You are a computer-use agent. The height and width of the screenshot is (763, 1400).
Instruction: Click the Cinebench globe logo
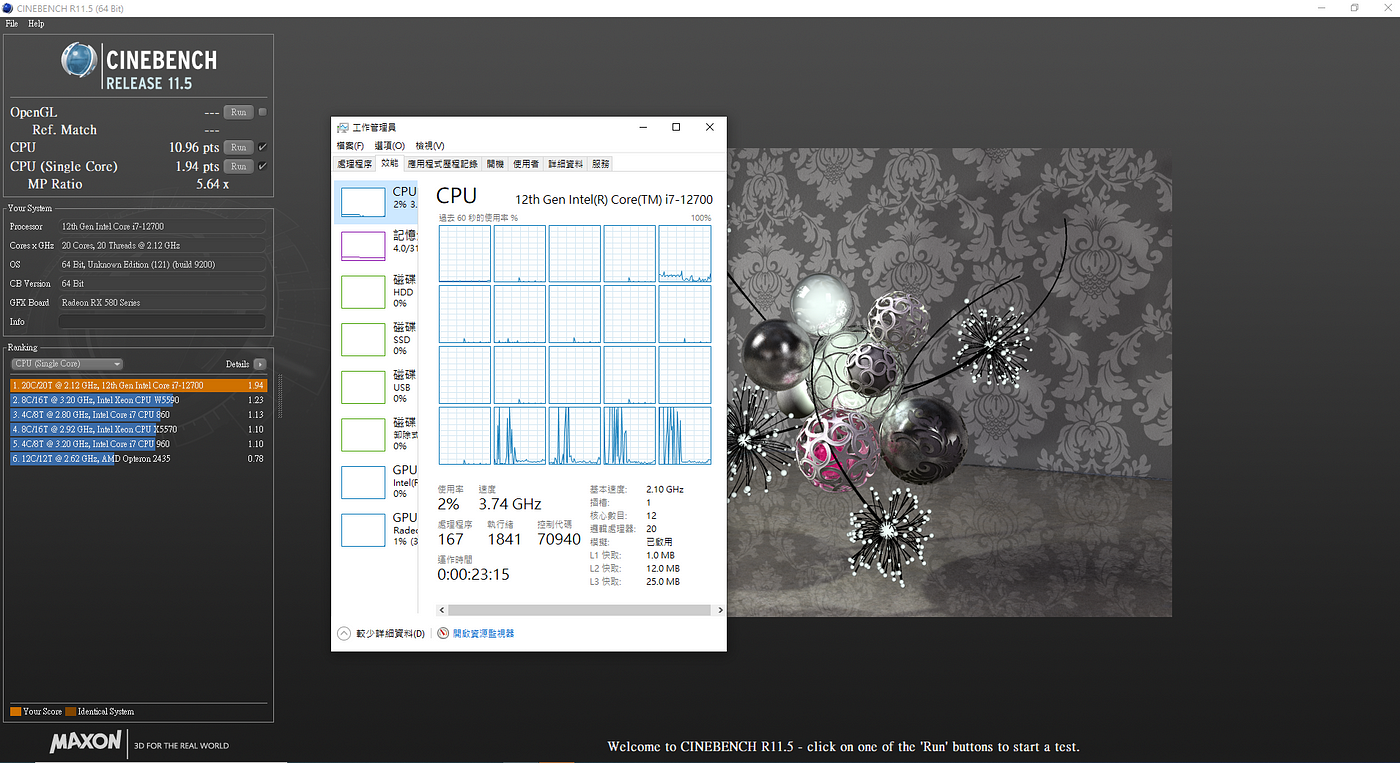click(79, 61)
